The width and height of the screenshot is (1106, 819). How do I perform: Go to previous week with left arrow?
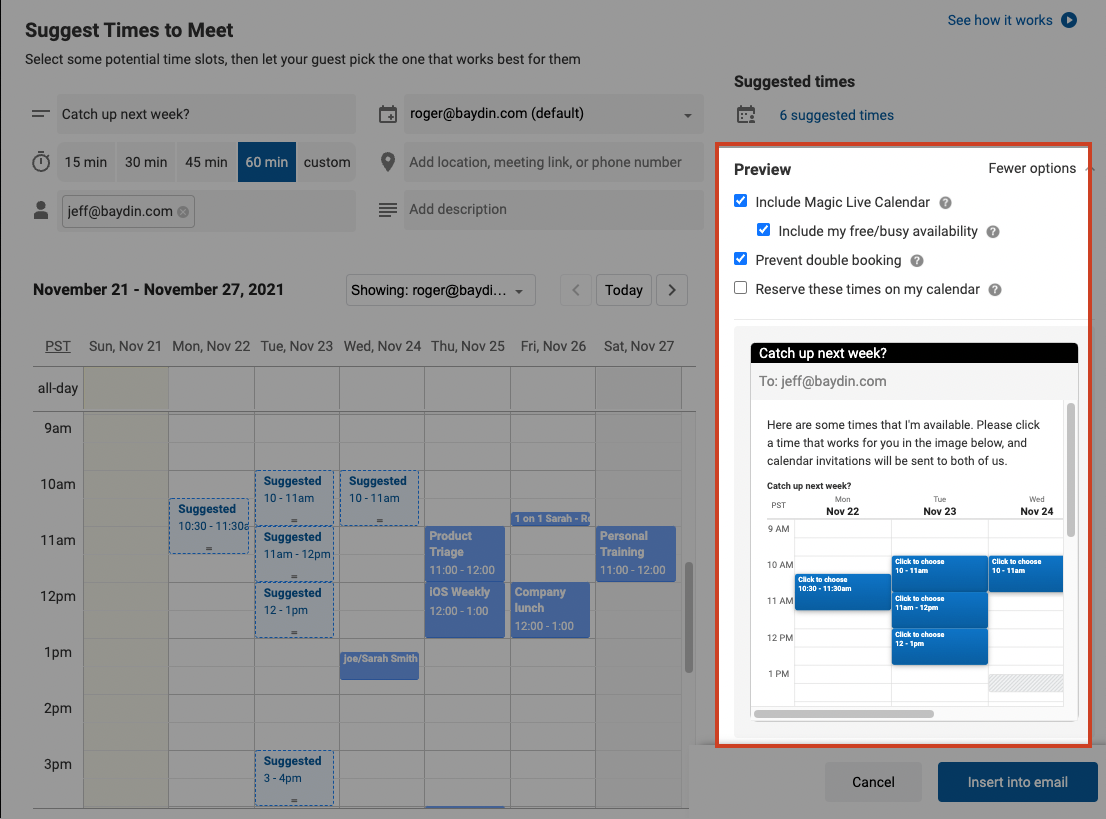(x=576, y=290)
